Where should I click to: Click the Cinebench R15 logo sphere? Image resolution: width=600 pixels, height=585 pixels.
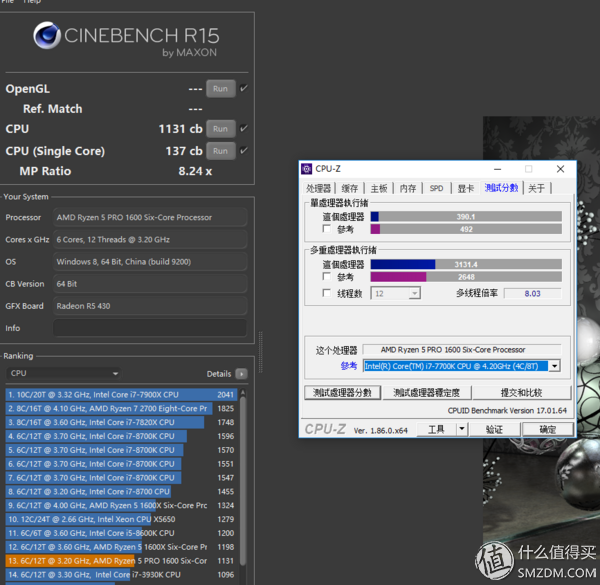pyautogui.click(x=47, y=35)
